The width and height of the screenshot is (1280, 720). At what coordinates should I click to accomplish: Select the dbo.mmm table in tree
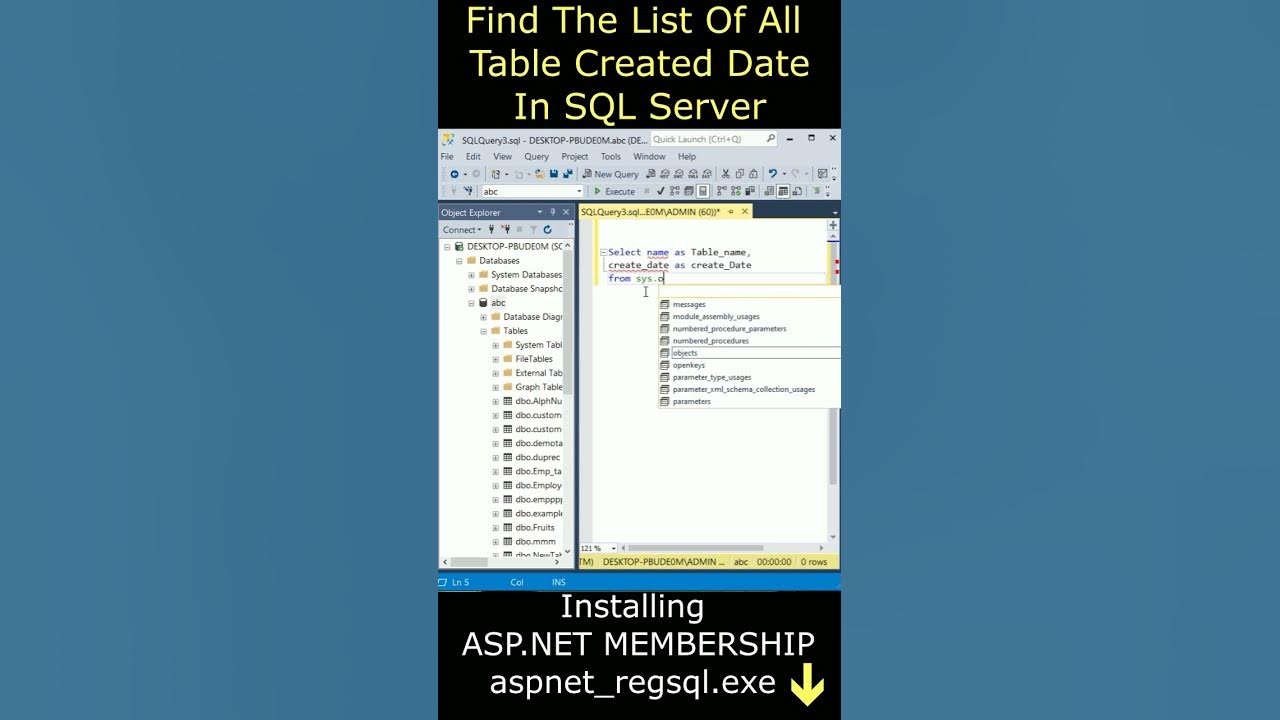pyautogui.click(x=534, y=542)
